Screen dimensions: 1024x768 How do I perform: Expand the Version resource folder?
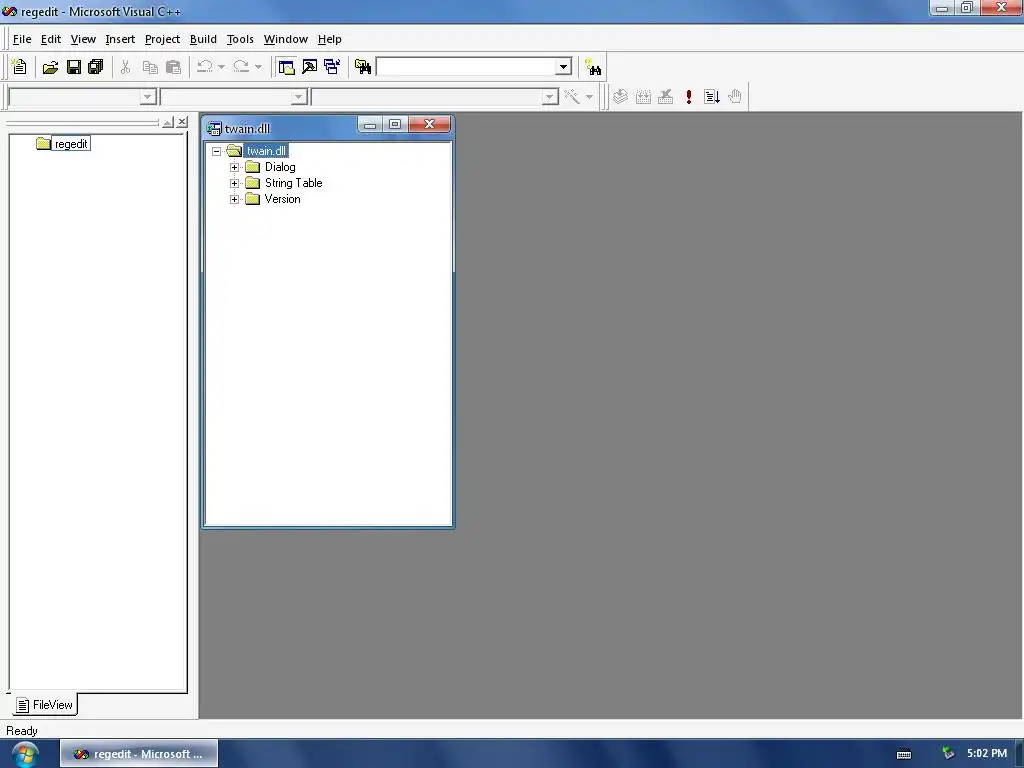[x=234, y=199]
